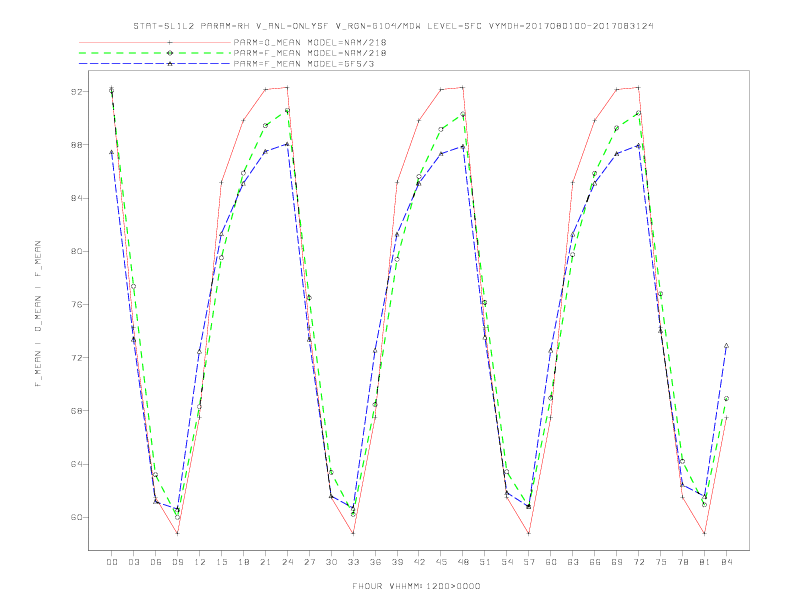The width and height of the screenshot is (792, 612).
Task: Click blue GFS triangle data point at hour 00
Action: point(112,152)
